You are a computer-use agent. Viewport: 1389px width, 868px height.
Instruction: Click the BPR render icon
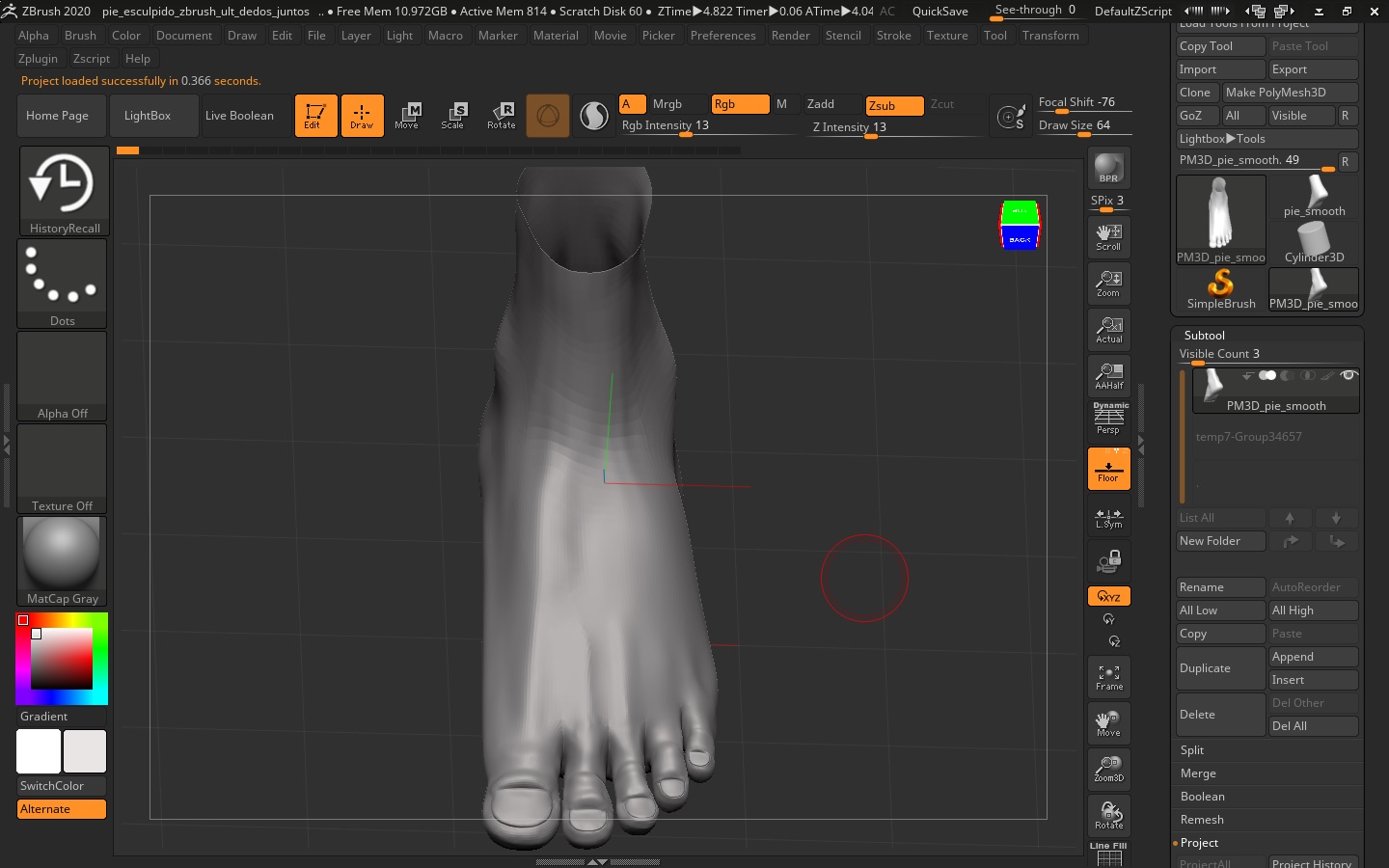coord(1108,169)
